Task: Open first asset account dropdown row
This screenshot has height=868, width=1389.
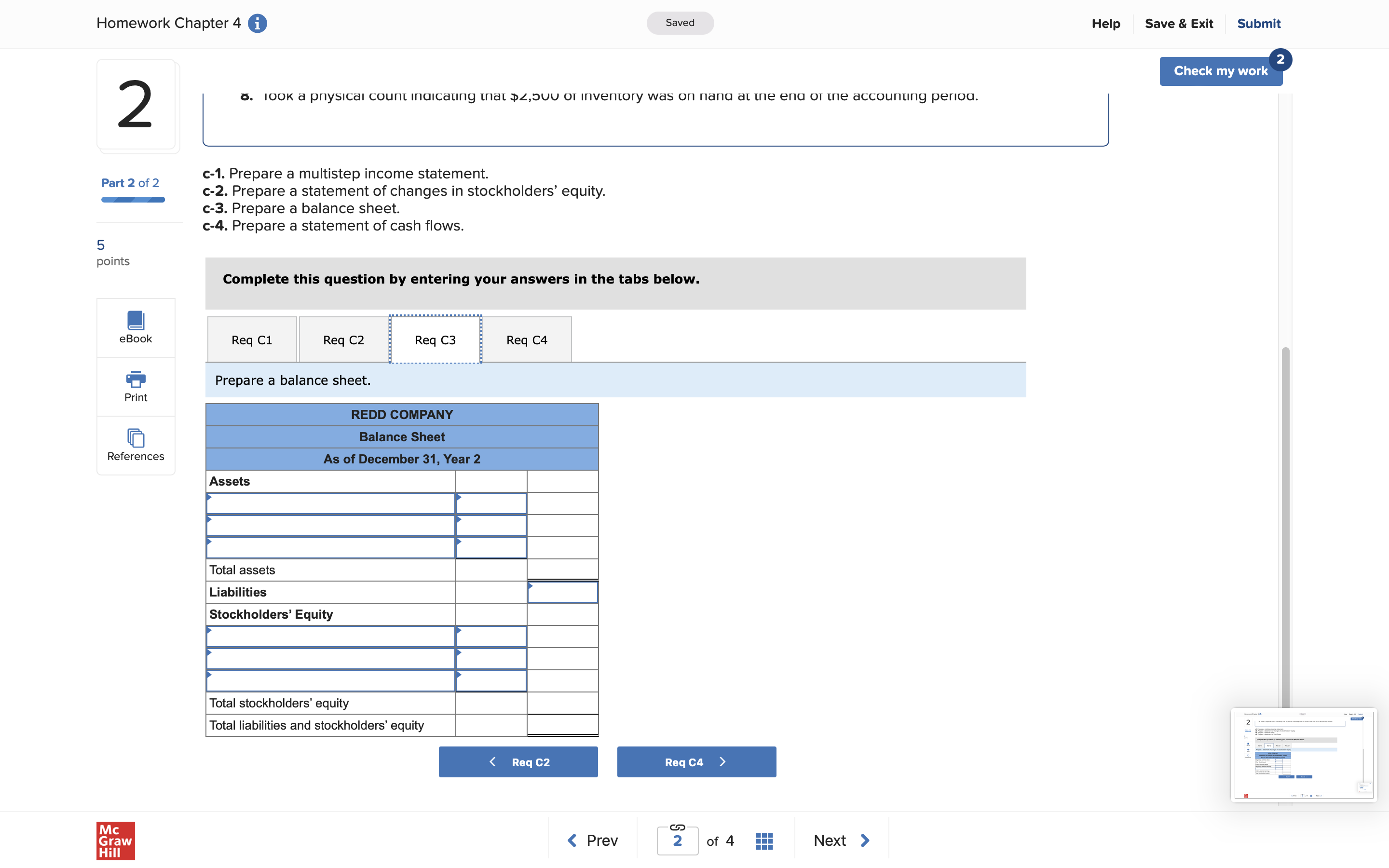Action: tap(330, 503)
